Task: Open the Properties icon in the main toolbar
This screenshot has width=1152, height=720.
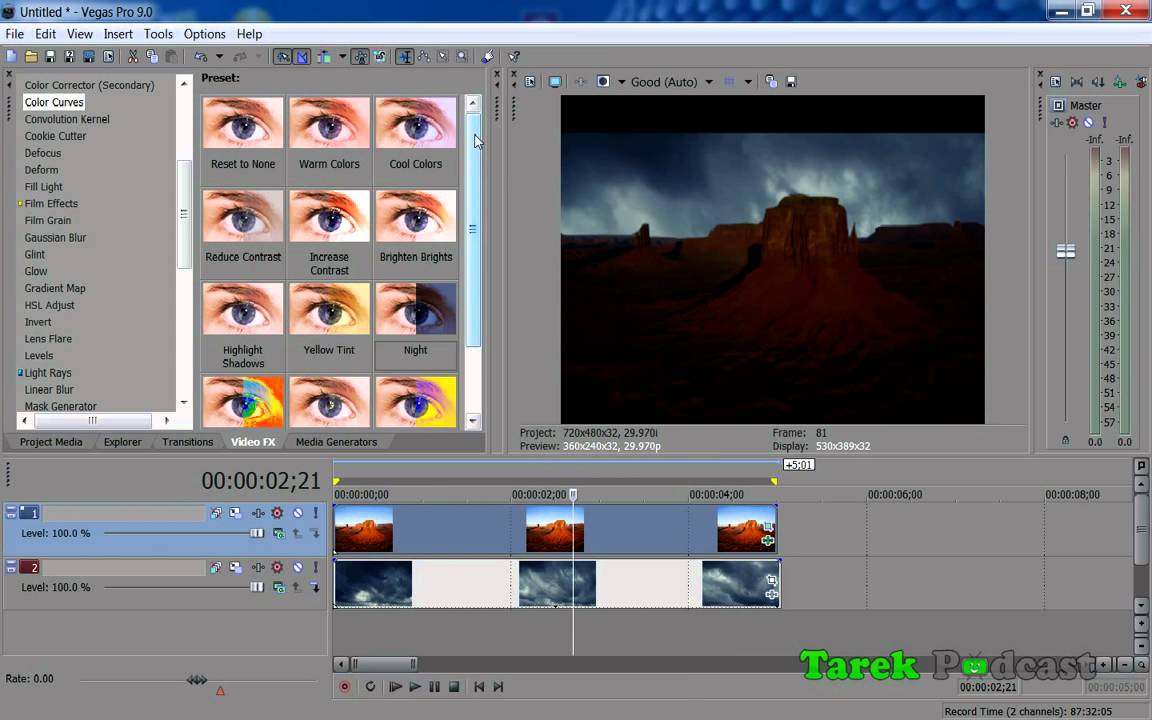Action: 108,57
